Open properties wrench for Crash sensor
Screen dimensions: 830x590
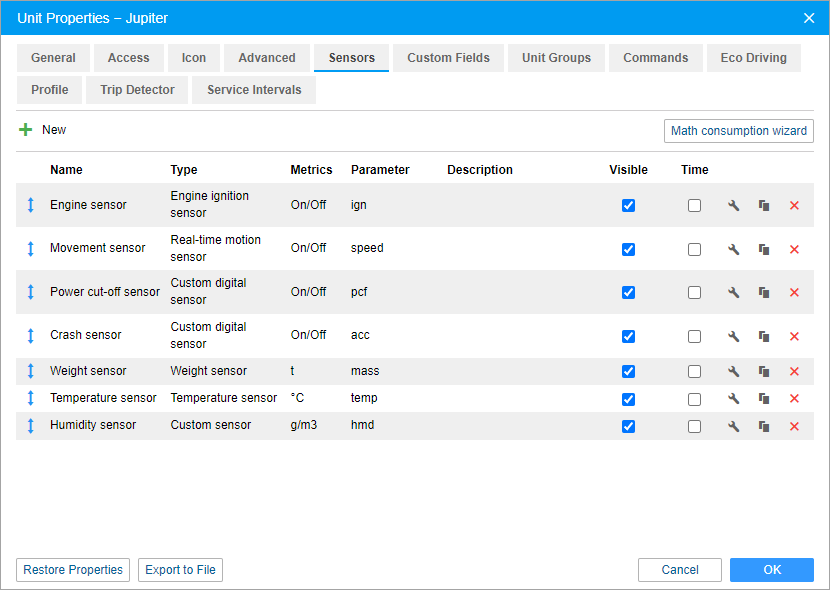(733, 336)
